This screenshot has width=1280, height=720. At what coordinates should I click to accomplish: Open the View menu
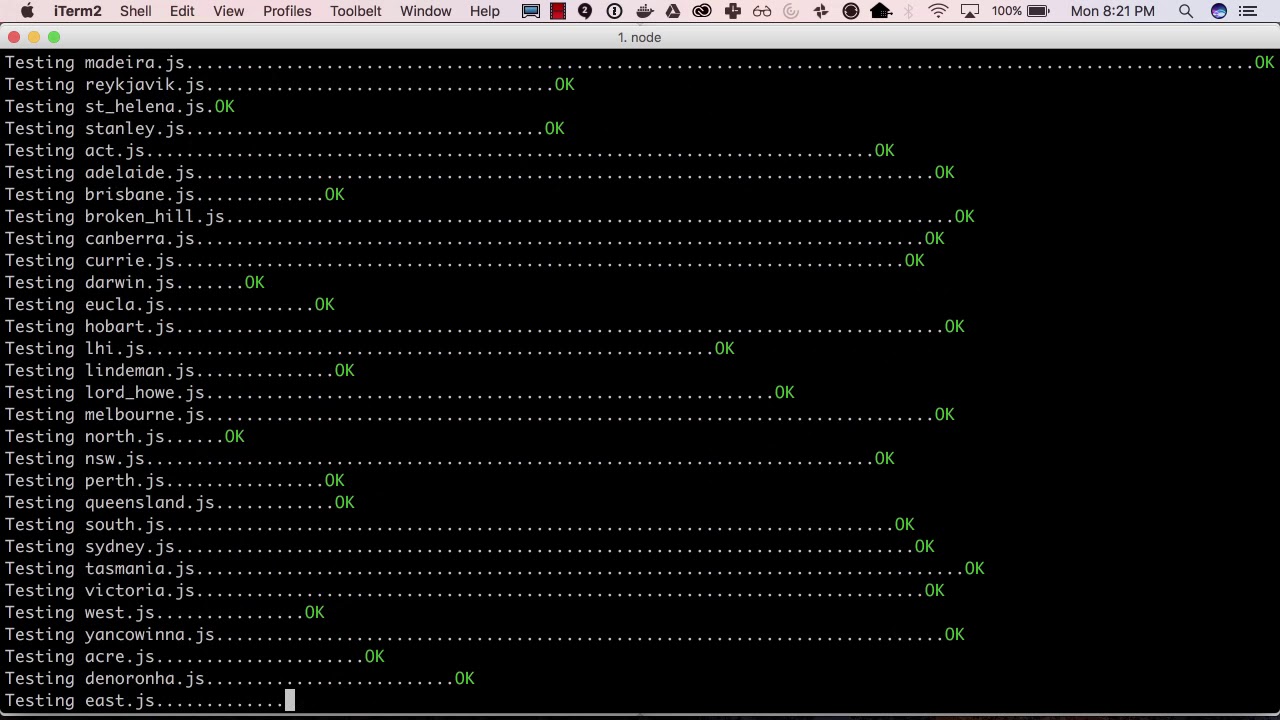pyautogui.click(x=229, y=11)
